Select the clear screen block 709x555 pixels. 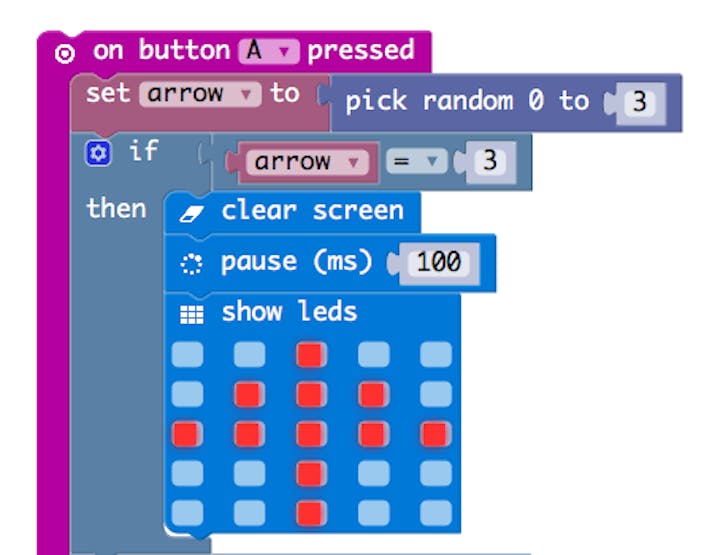tap(312, 212)
